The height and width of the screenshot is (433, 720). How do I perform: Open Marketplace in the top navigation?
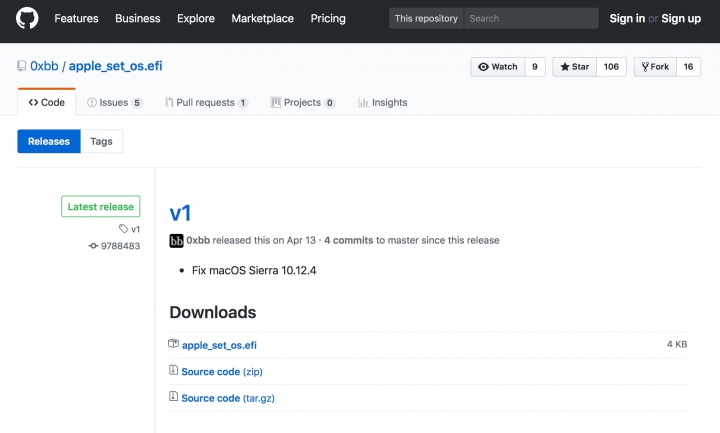tap(263, 18)
